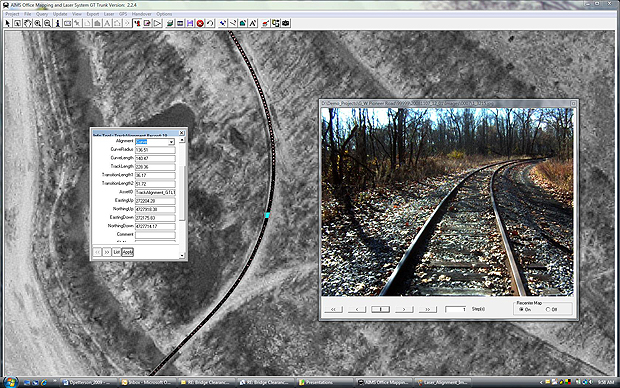
Task: Set Recenter Map to Off
Action: coord(548,309)
